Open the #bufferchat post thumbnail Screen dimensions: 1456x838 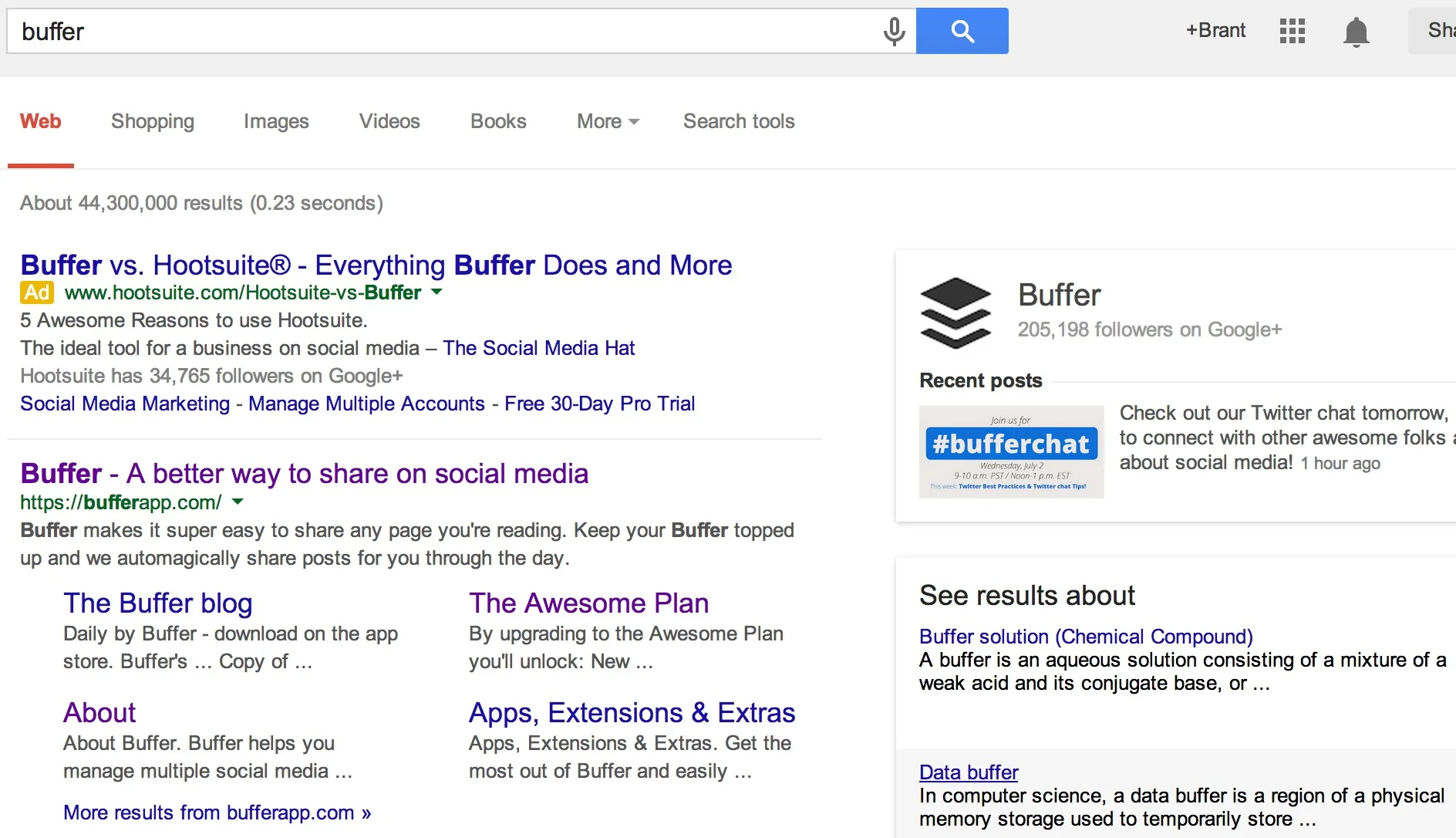coord(1012,452)
